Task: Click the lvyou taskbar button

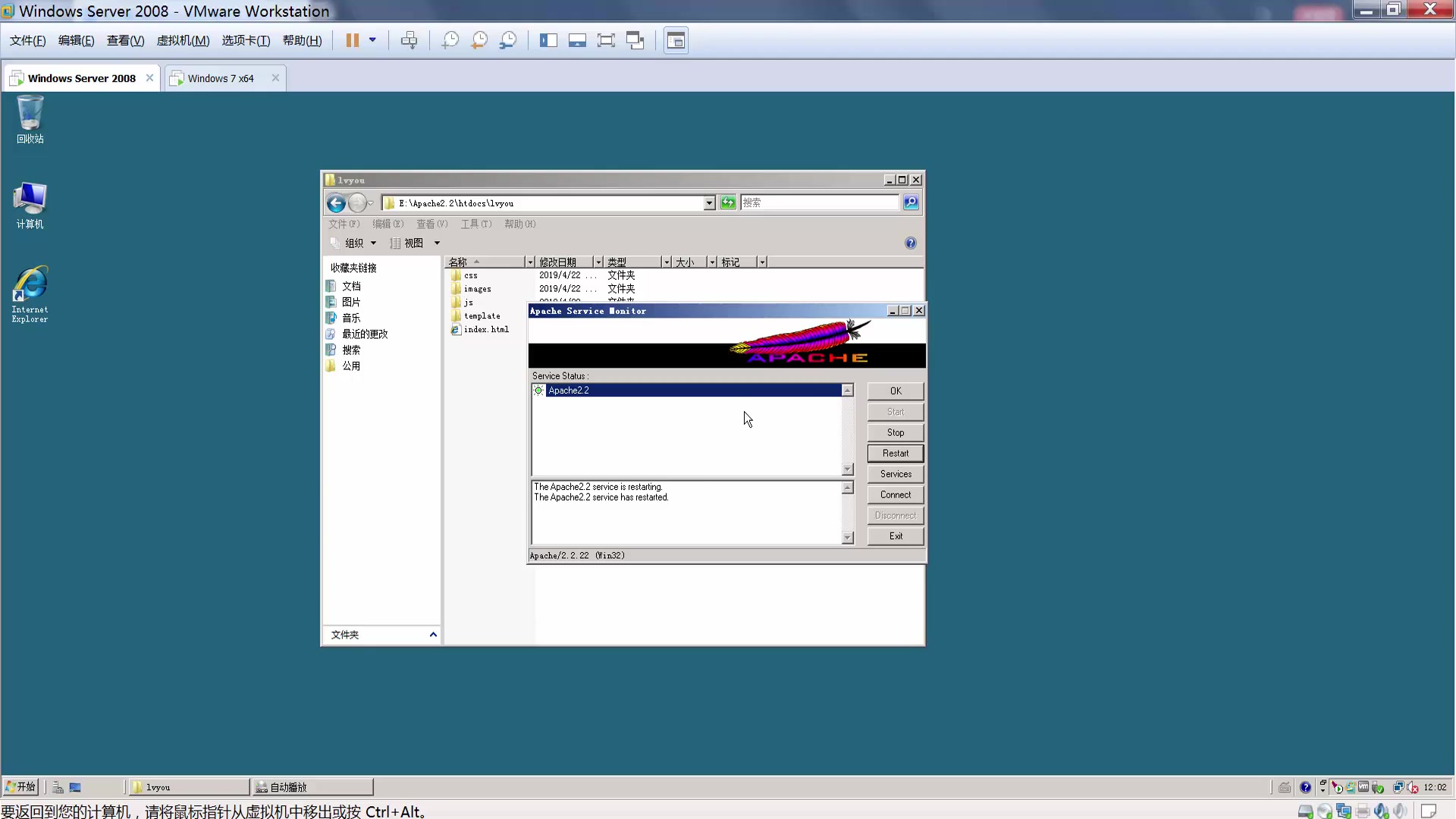Action: pyautogui.click(x=188, y=787)
